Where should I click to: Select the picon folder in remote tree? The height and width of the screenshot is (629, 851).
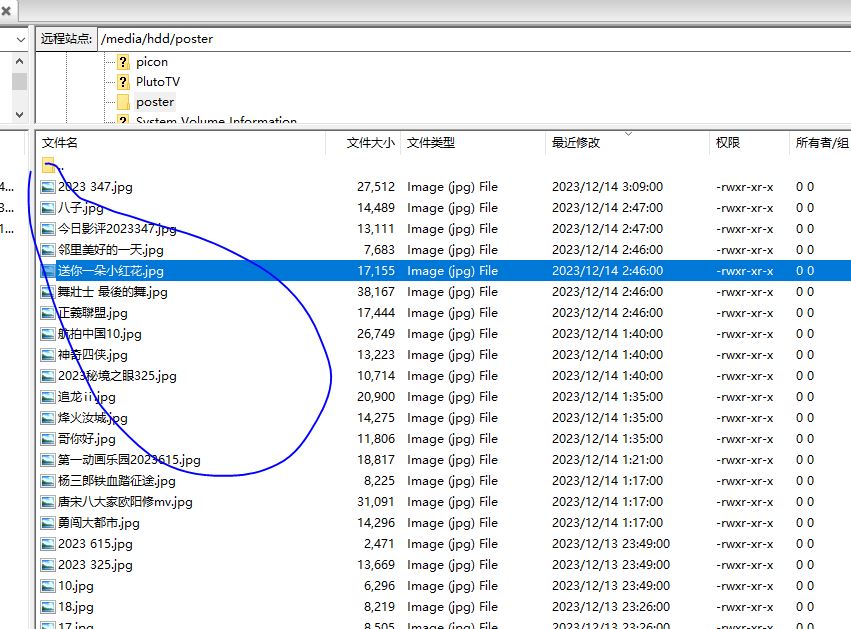pos(152,62)
